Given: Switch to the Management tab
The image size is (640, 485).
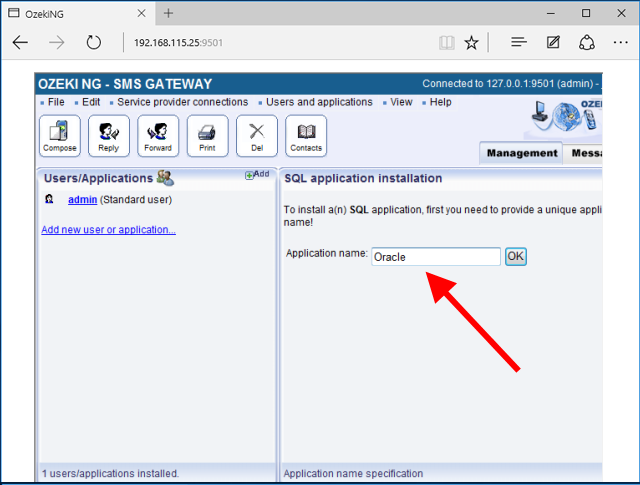Looking at the screenshot, I should (x=521, y=153).
